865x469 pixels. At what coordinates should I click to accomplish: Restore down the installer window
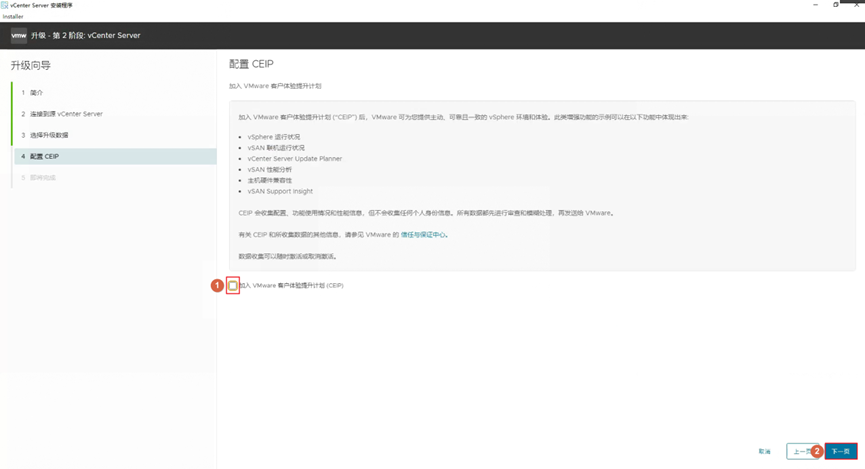(836, 4)
